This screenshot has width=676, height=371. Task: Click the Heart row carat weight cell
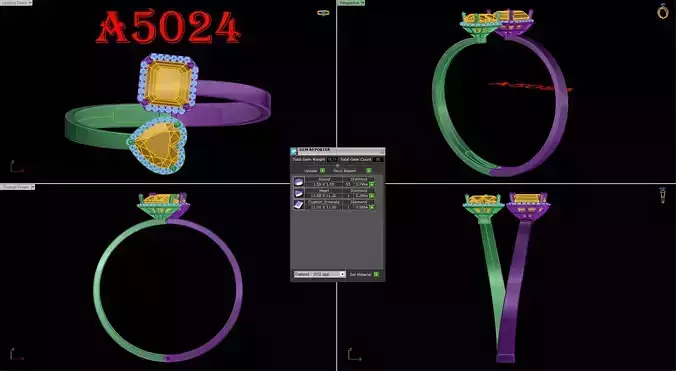[x=361, y=196]
